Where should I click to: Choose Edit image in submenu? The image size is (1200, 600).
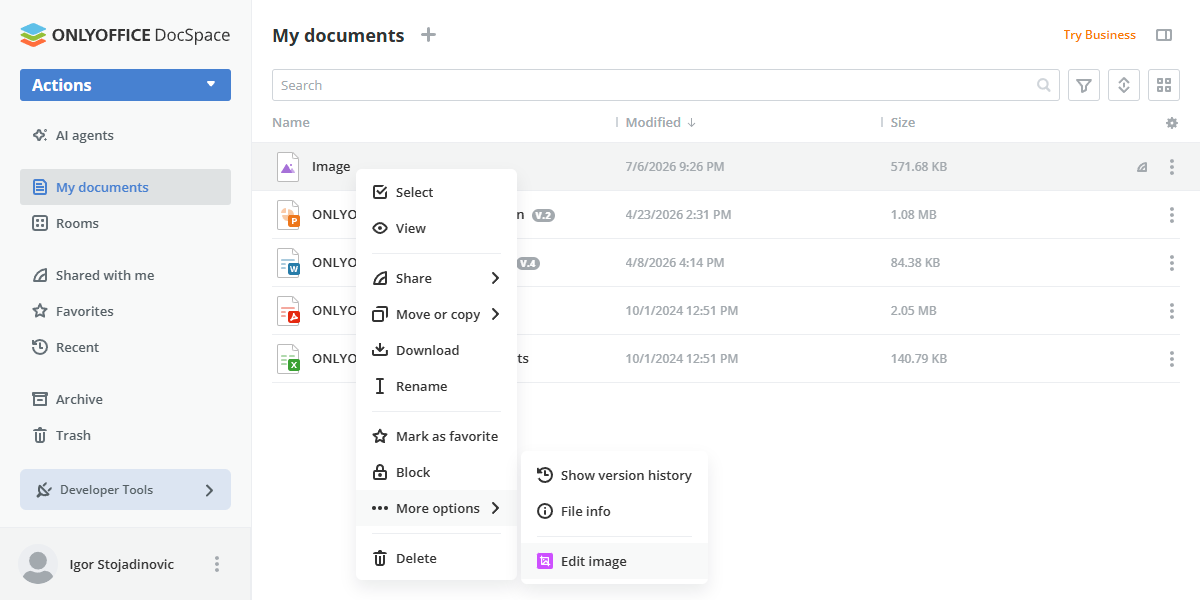pos(614,561)
